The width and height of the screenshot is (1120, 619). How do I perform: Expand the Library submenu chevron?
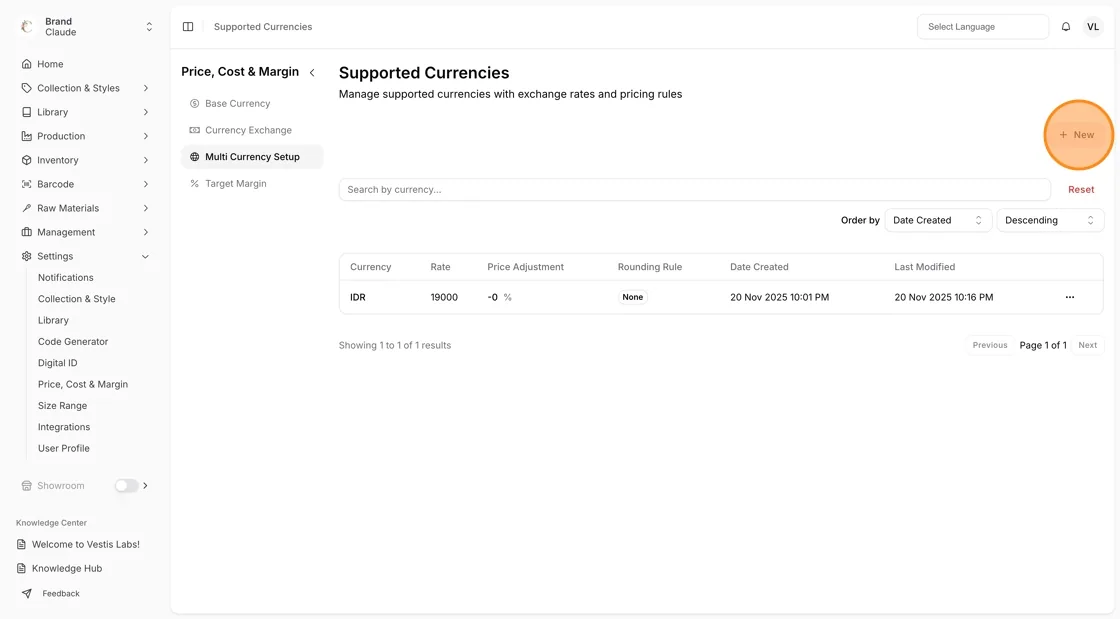[x=146, y=112]
